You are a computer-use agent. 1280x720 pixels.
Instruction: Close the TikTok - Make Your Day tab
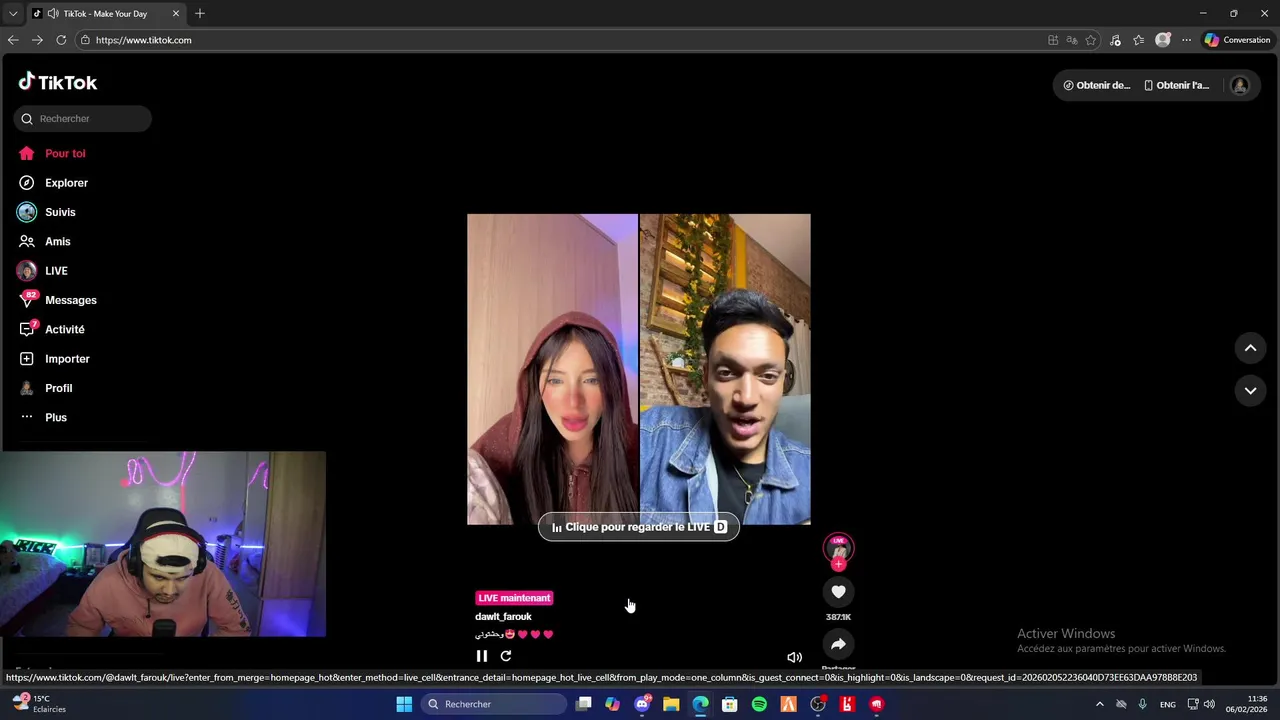tap(176, 13)
